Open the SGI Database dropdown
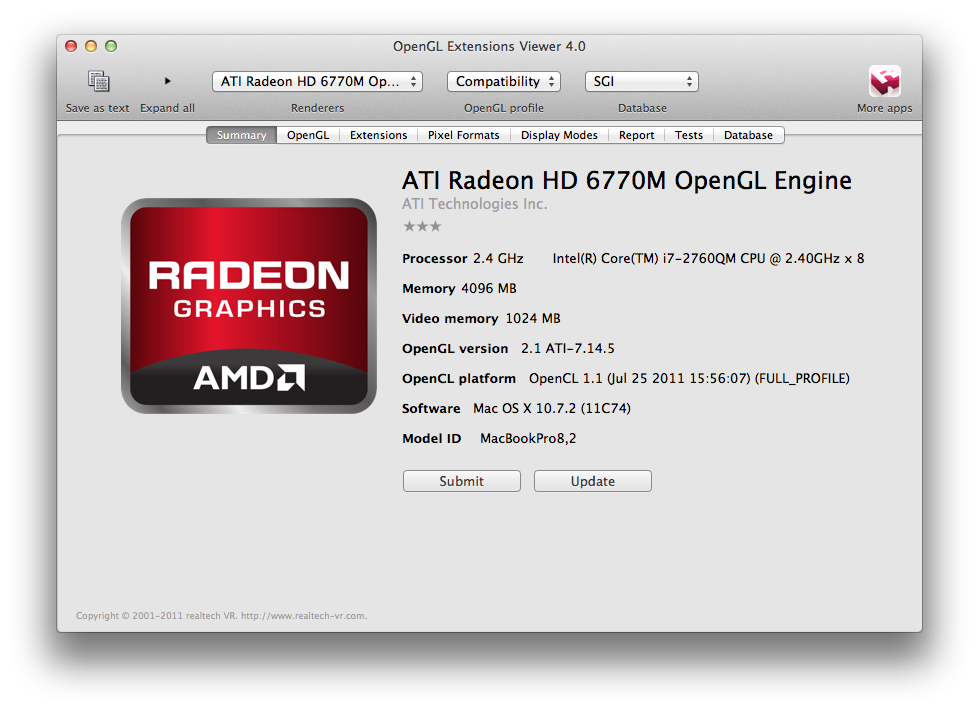The height and width of the screenshot is (711, 979). [x=641, y=82]
